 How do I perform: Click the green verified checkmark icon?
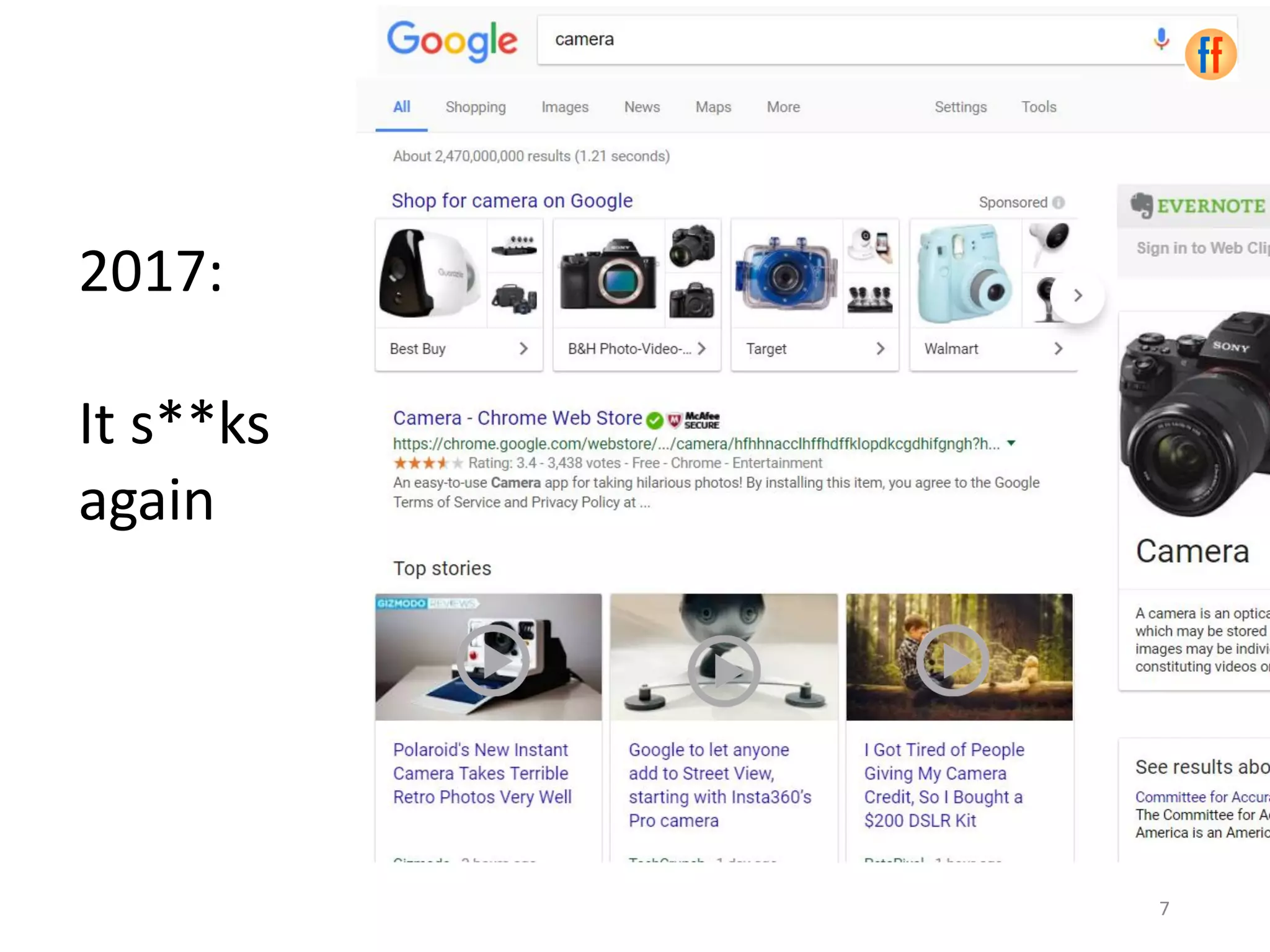[654, 420]
